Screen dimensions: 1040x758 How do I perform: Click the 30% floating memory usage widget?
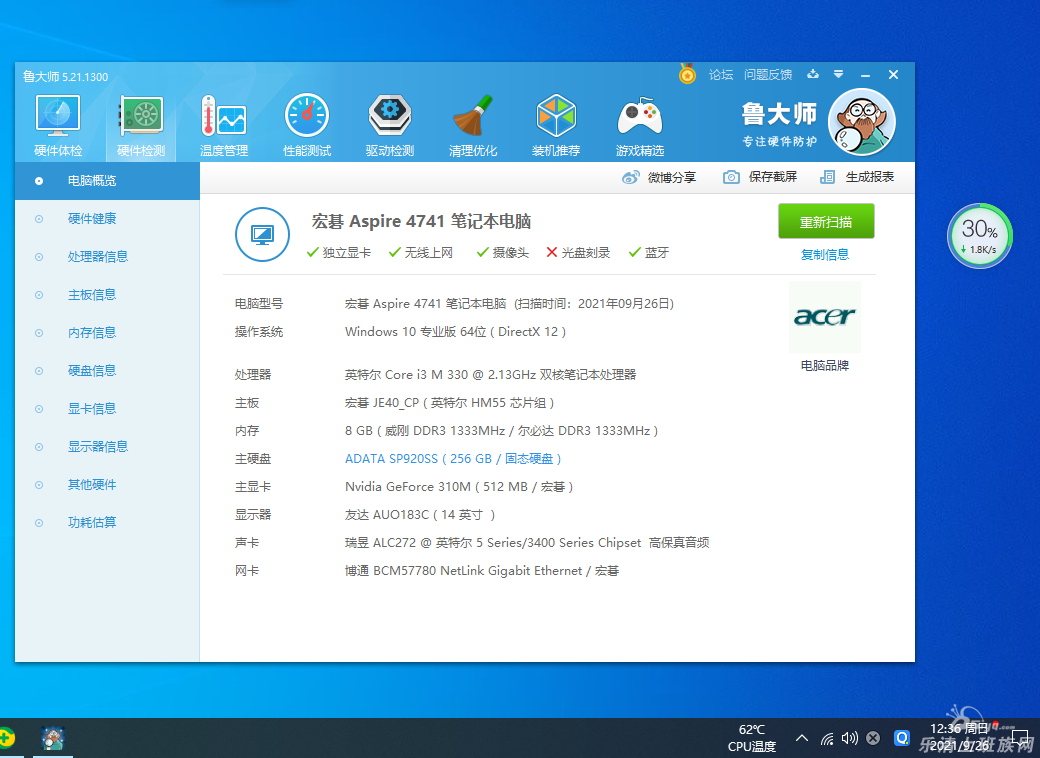(979, 236)
